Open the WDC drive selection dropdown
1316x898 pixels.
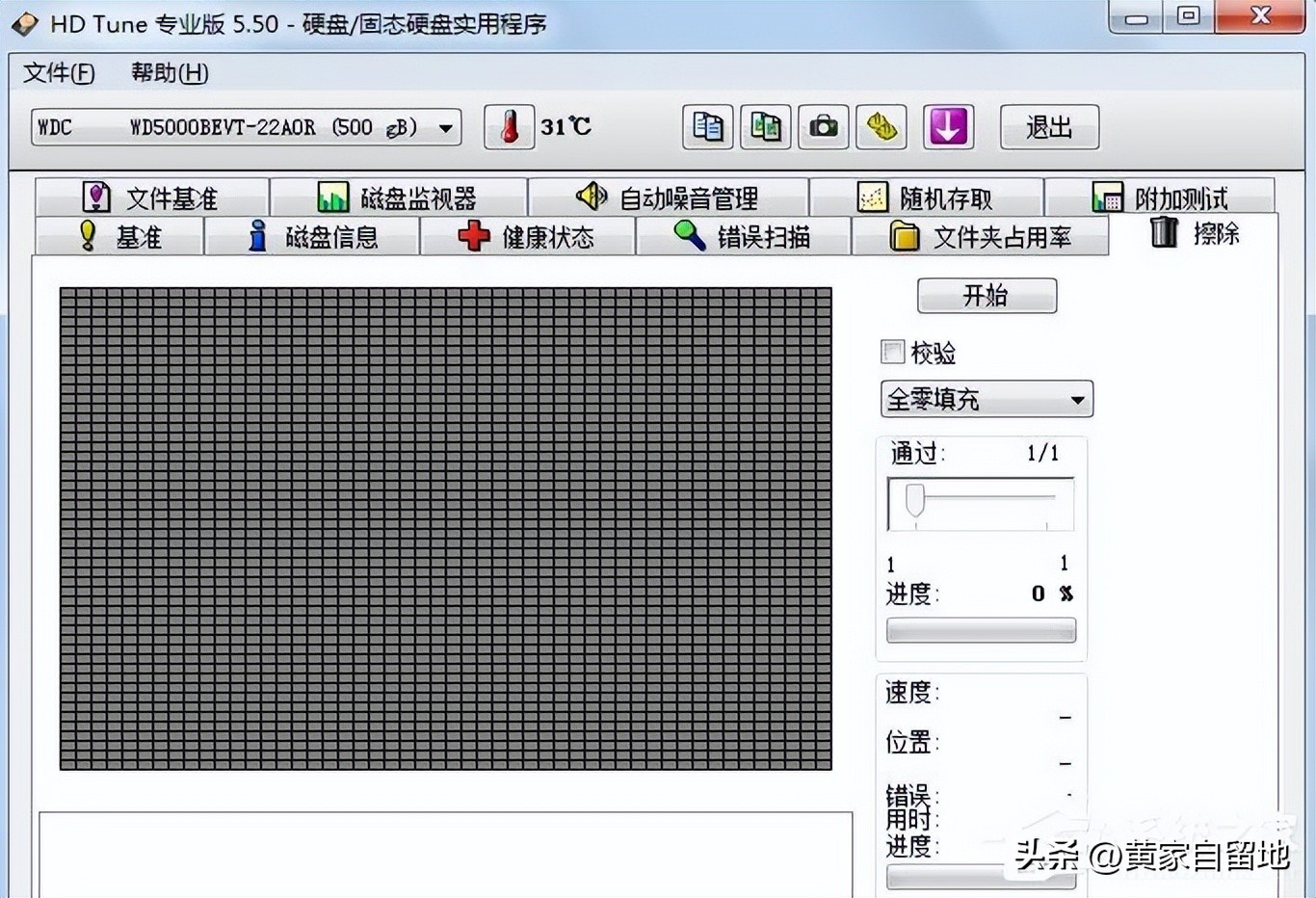(x=444, y=126)
